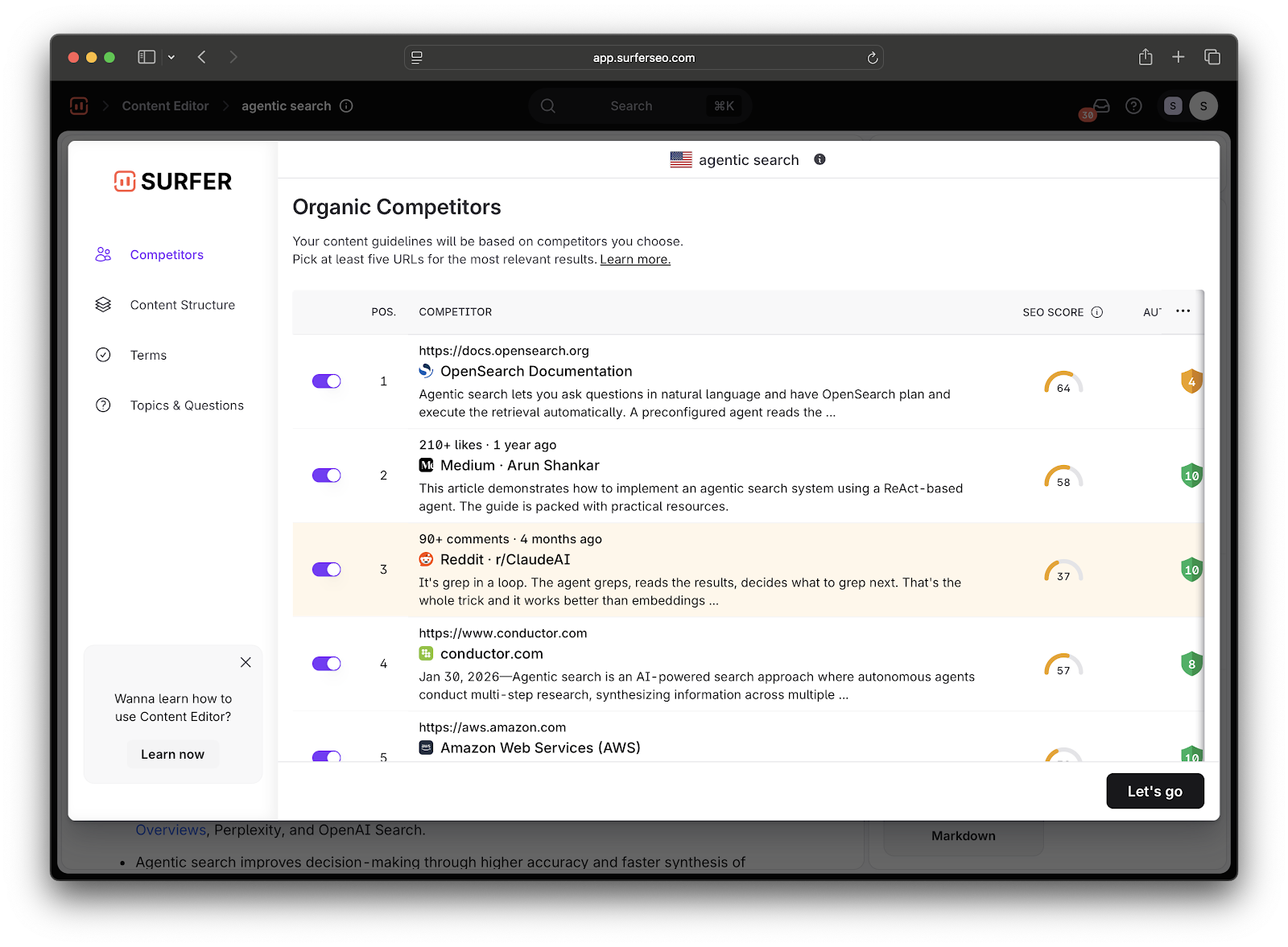Click the Topics & Questions question icon

(x=103, y=406)
